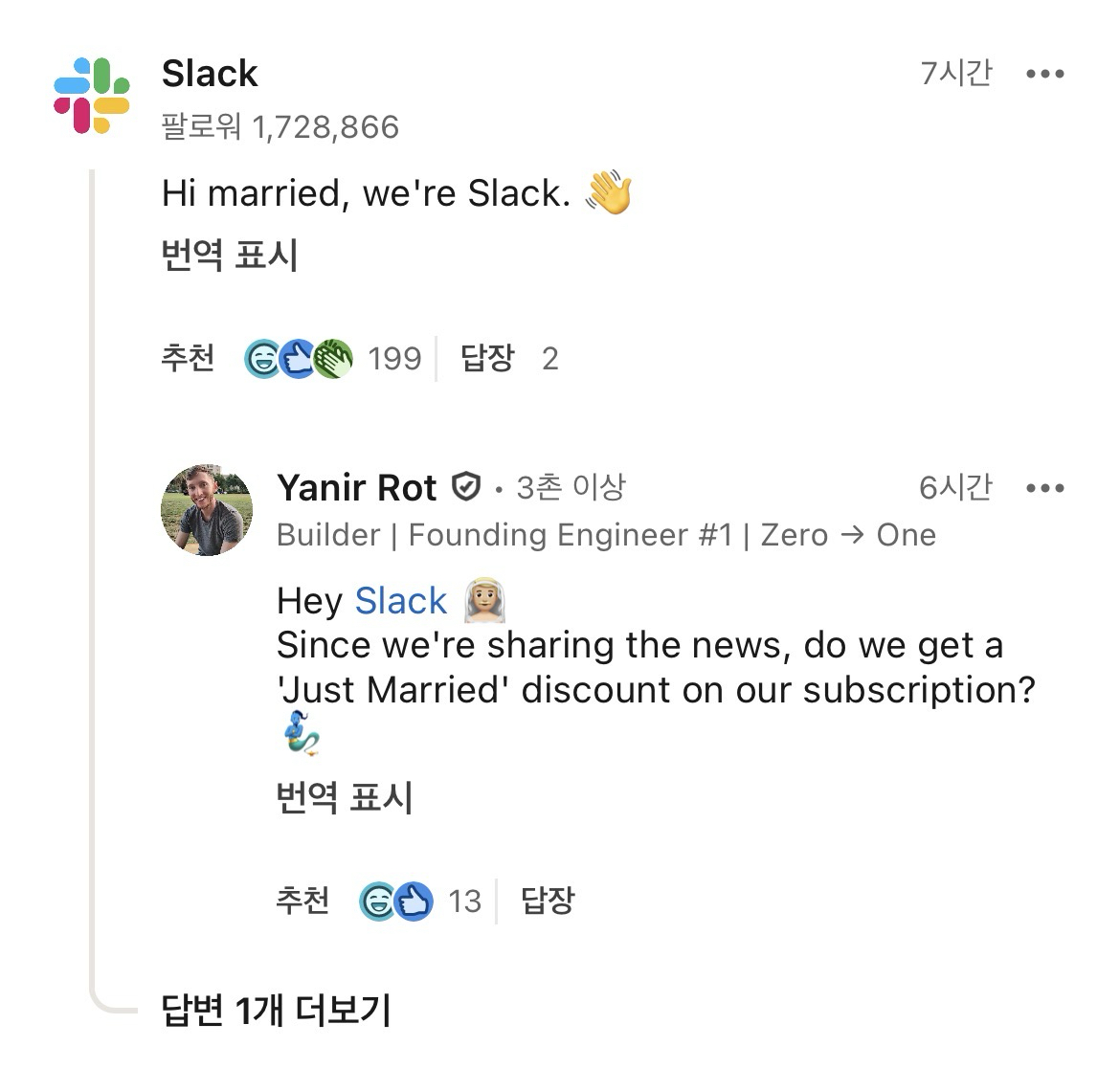The image size is (1120, 1091).
Task: Open three-dot menu on Yanir Rot's reply
Action: [1044, 488]
